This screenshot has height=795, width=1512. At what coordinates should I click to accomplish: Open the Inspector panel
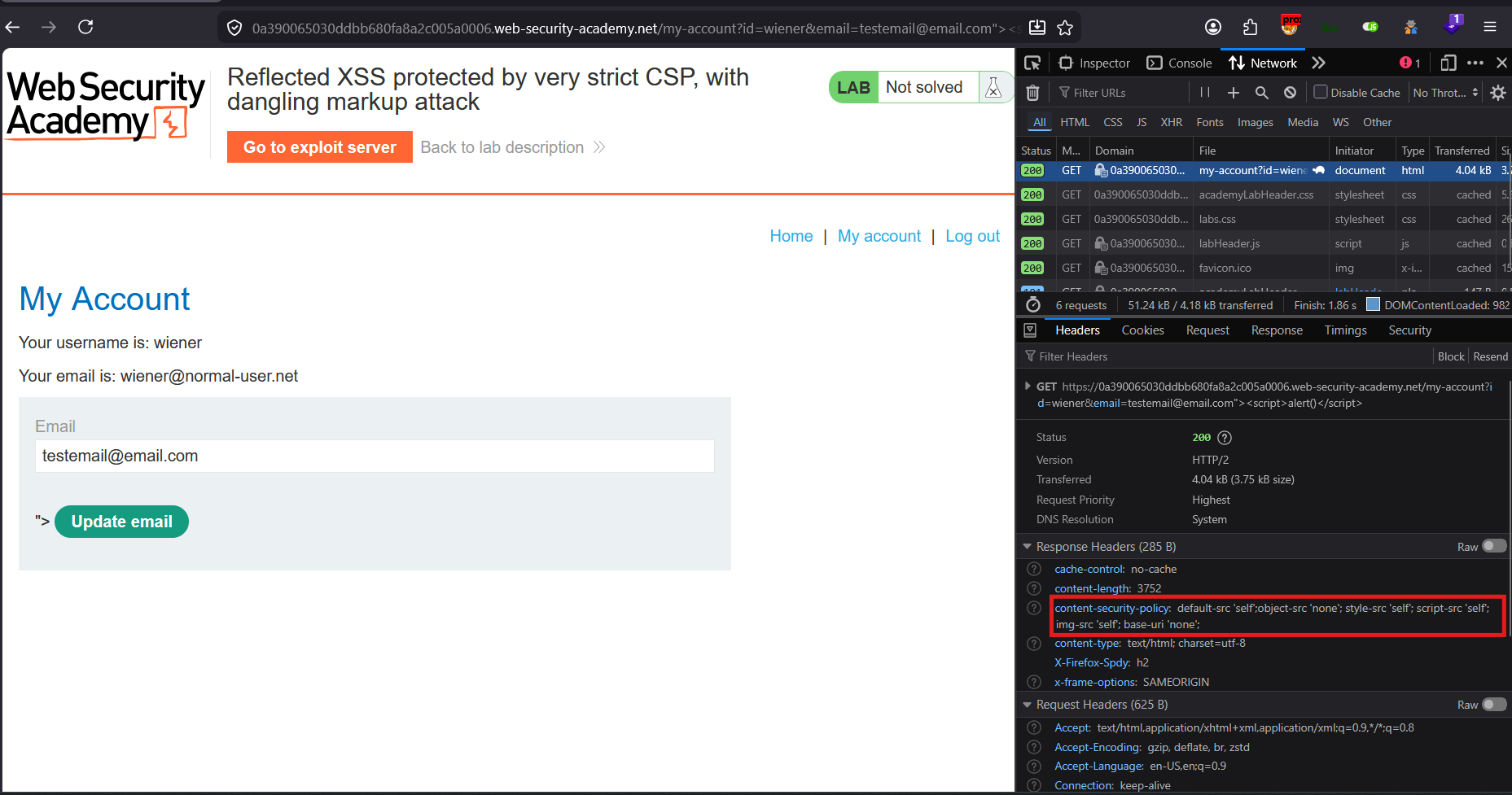click(x=1094, y=63)
